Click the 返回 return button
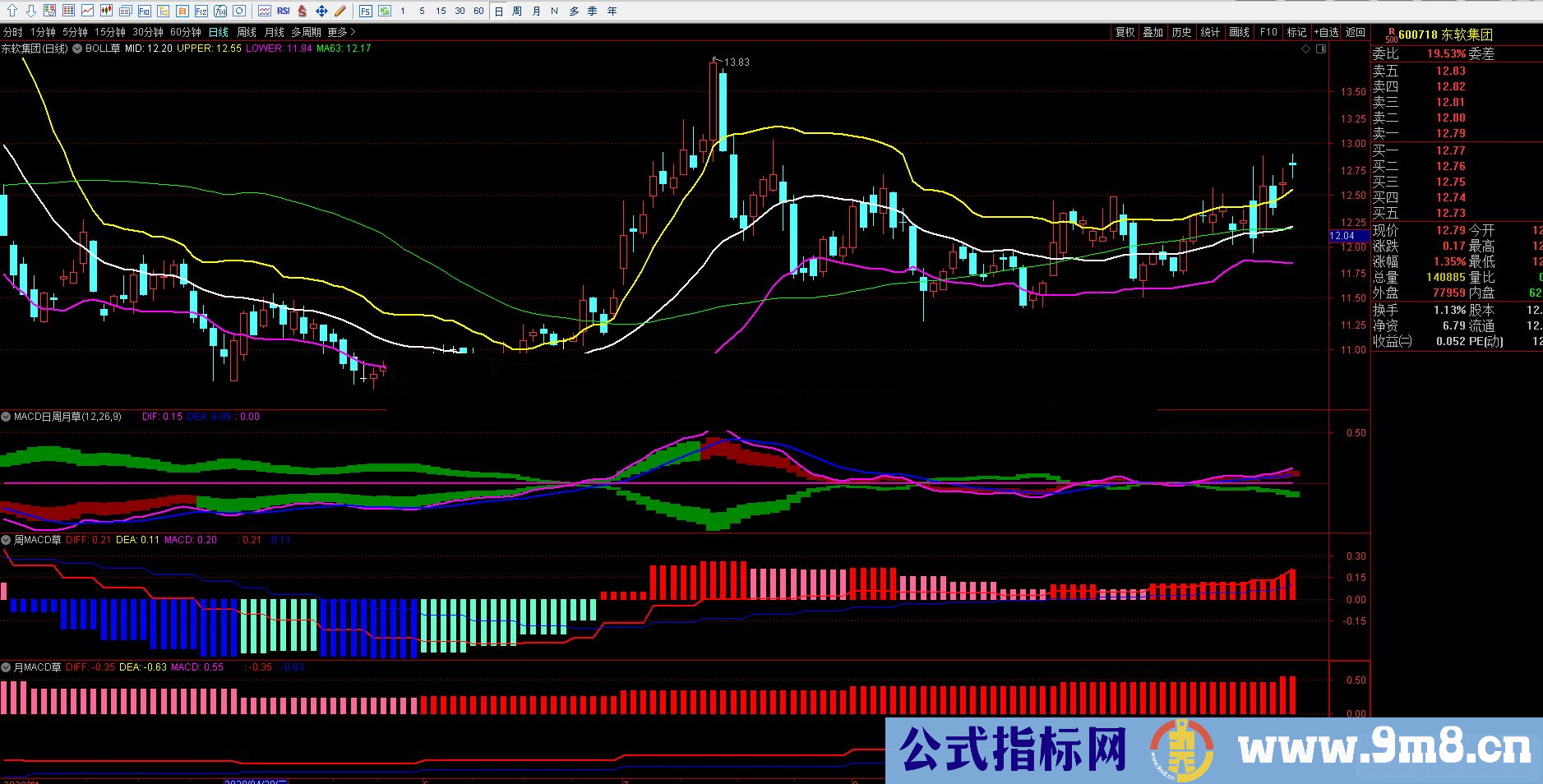The height and width of the screenshot is (784, 1543). 1356,31
